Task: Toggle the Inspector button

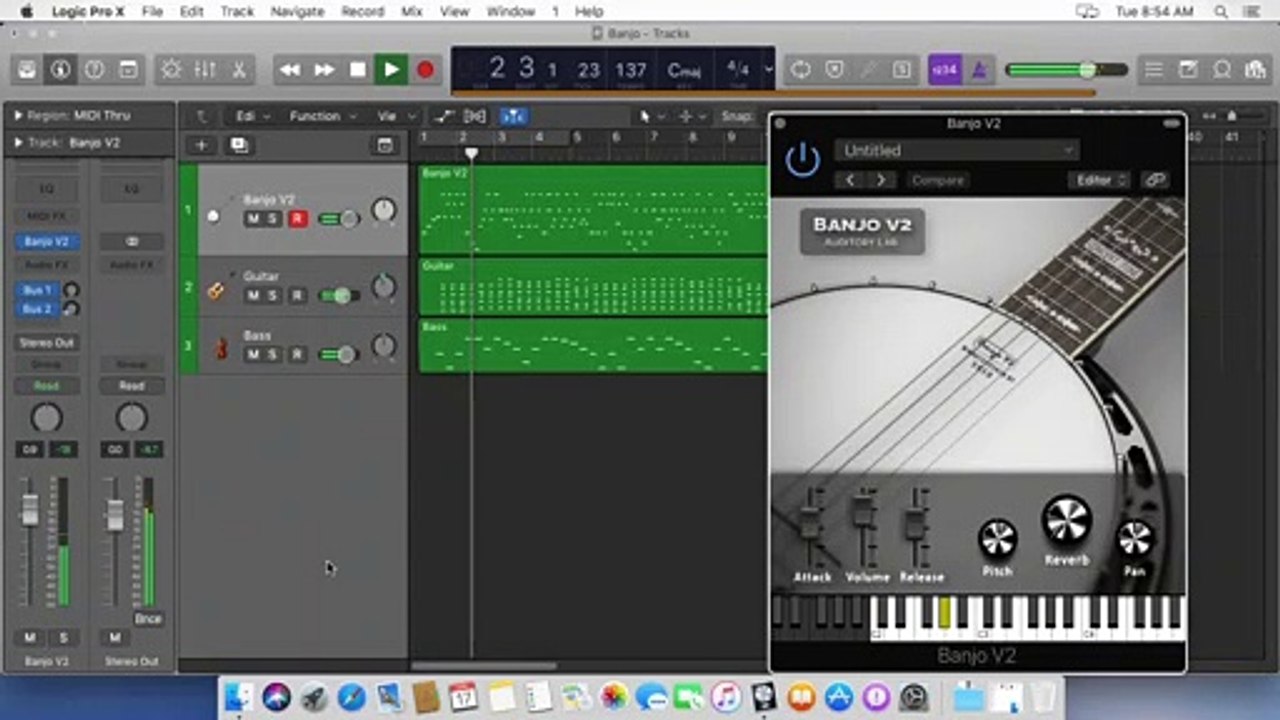Action: point(61,70)
